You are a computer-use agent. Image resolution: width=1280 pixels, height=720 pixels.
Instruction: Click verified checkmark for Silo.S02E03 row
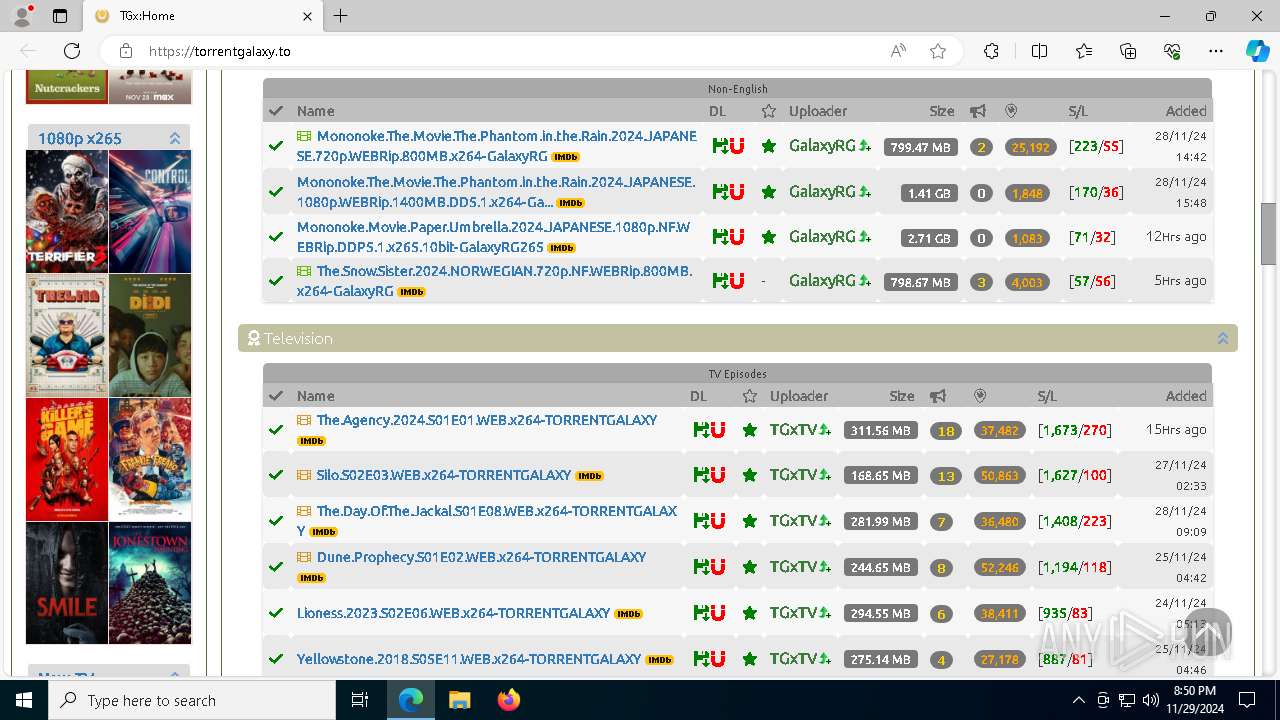pyautogui.click(x=276, y=475)
